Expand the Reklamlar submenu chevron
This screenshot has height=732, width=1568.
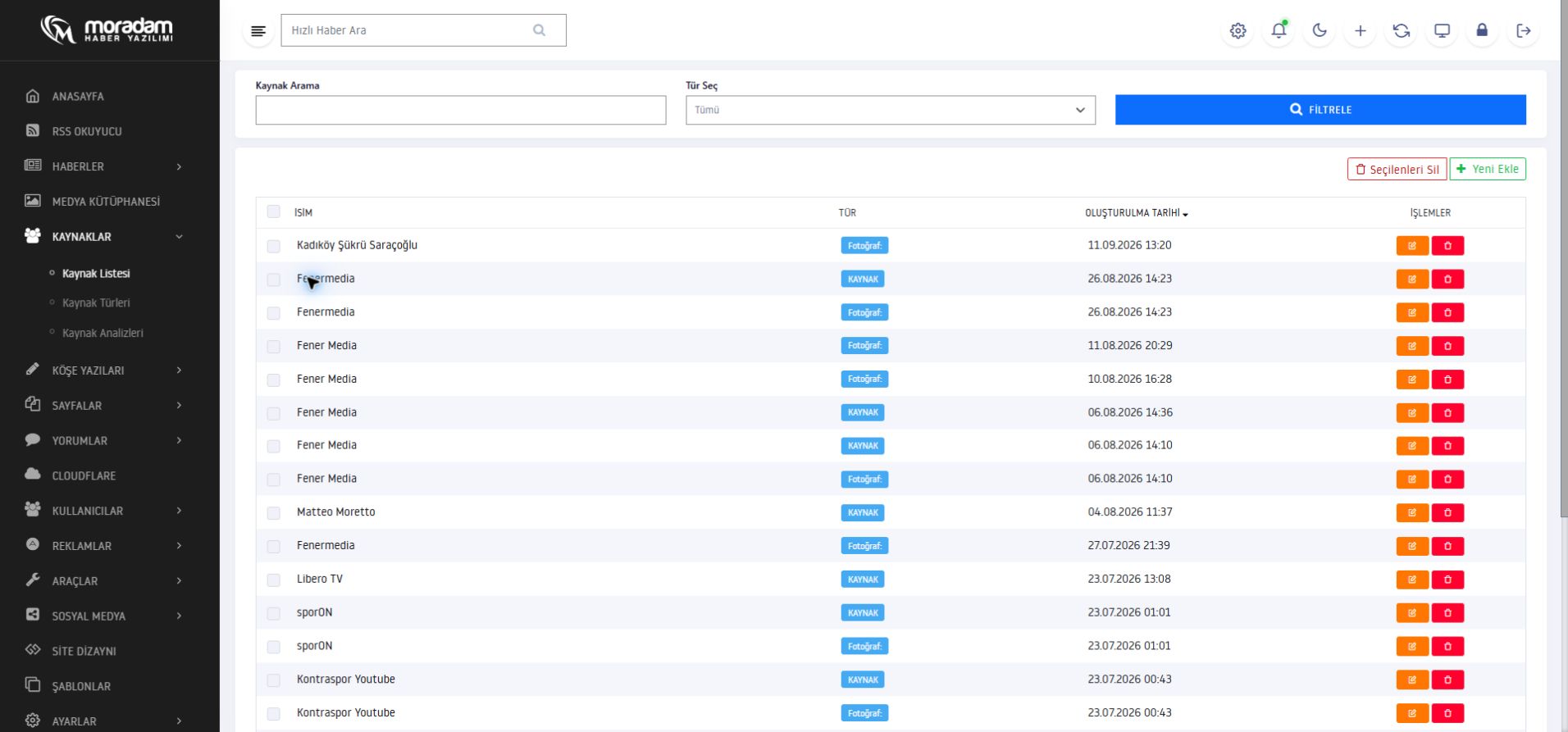point(179,546)
